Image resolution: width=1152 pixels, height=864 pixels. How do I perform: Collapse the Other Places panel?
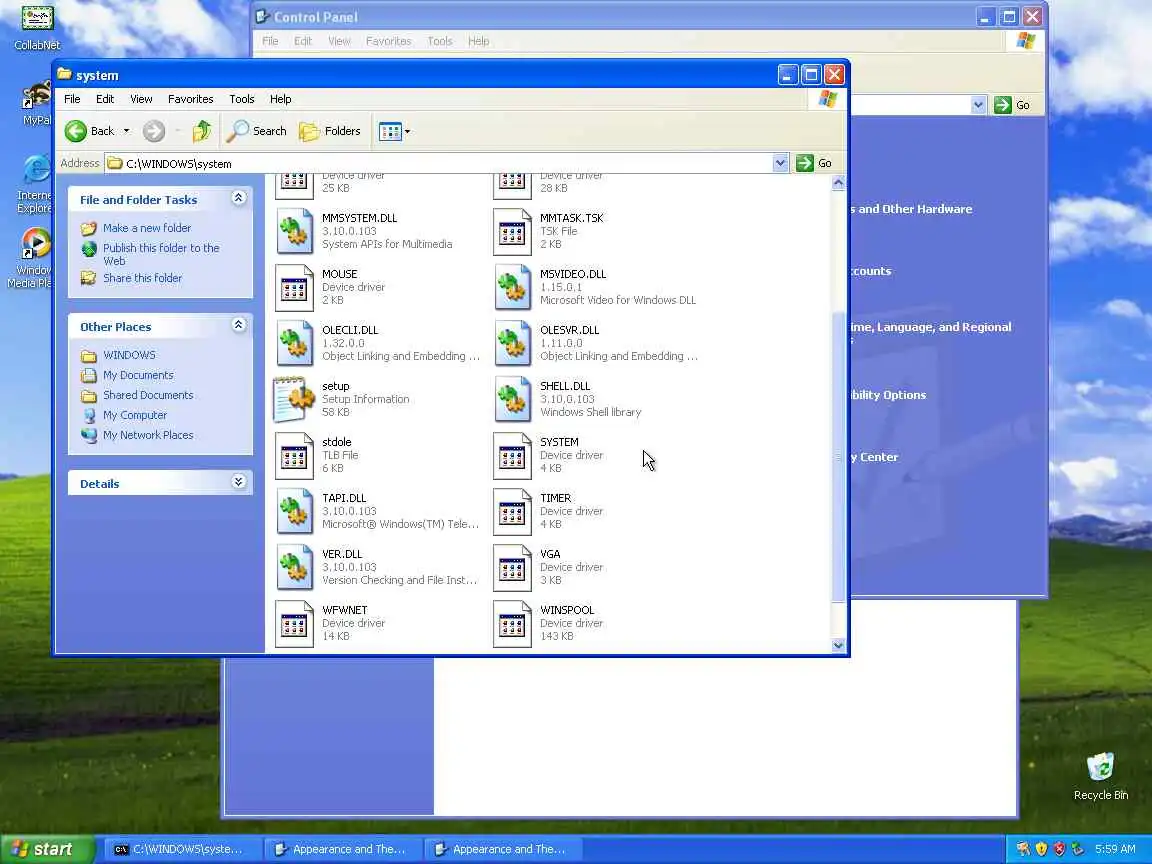(238, 325)
